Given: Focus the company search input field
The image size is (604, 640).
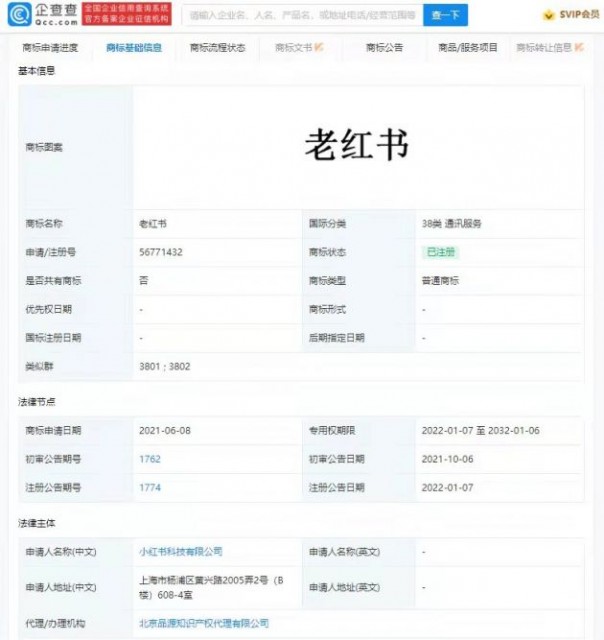Looking at the screenshot, I should (x=300, y=15).
